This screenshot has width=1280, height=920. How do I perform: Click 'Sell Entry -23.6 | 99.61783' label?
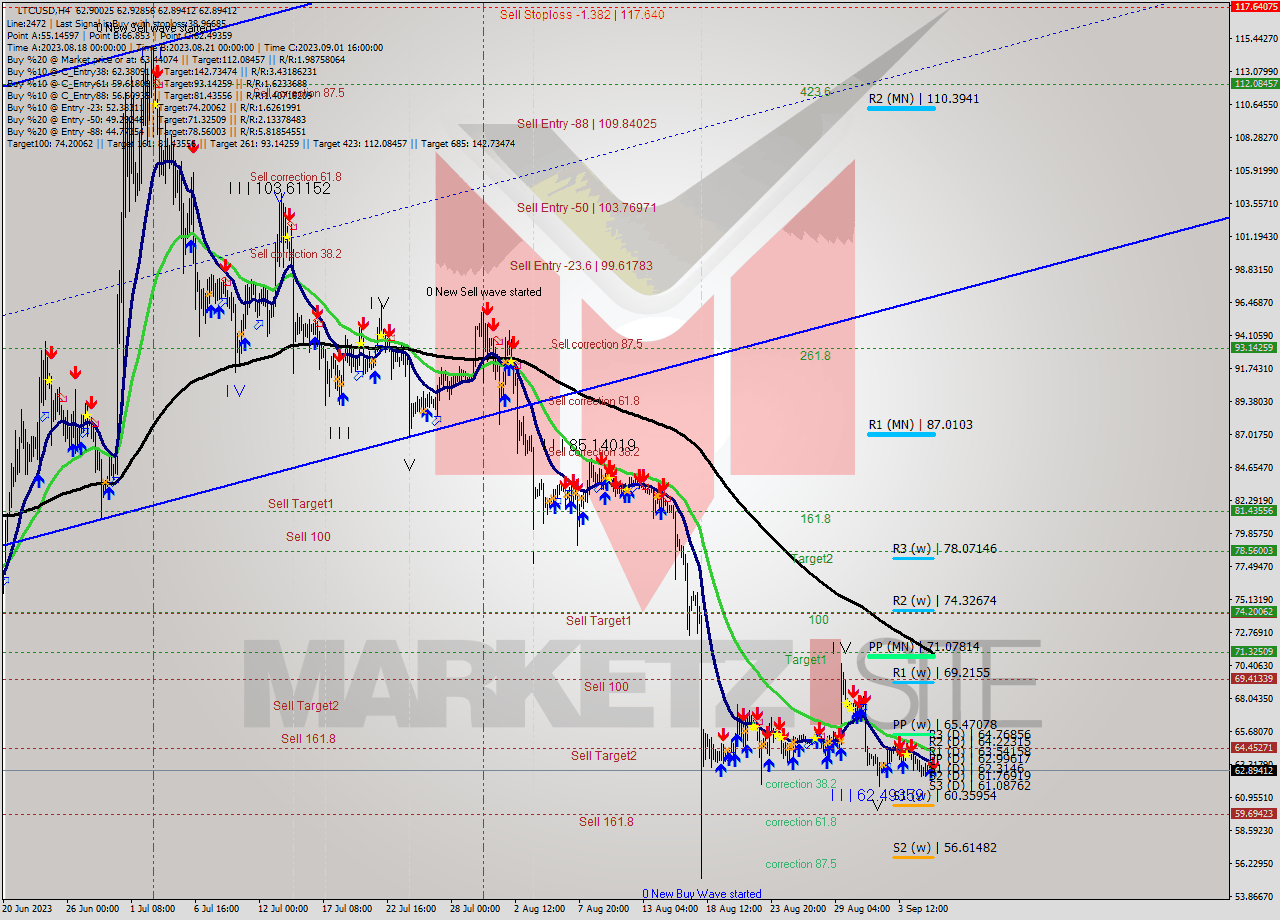click(581, 266)
